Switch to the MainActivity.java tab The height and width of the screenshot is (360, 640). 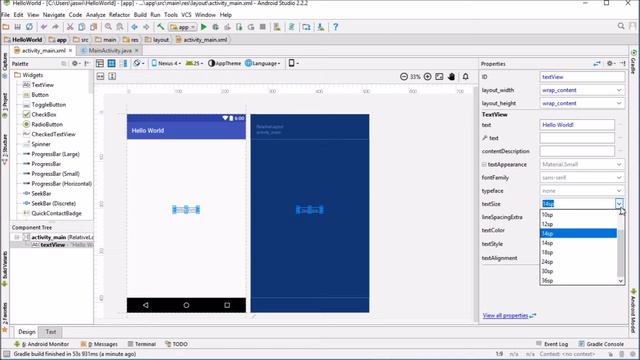pyautogui.click(x=110, y=51)
